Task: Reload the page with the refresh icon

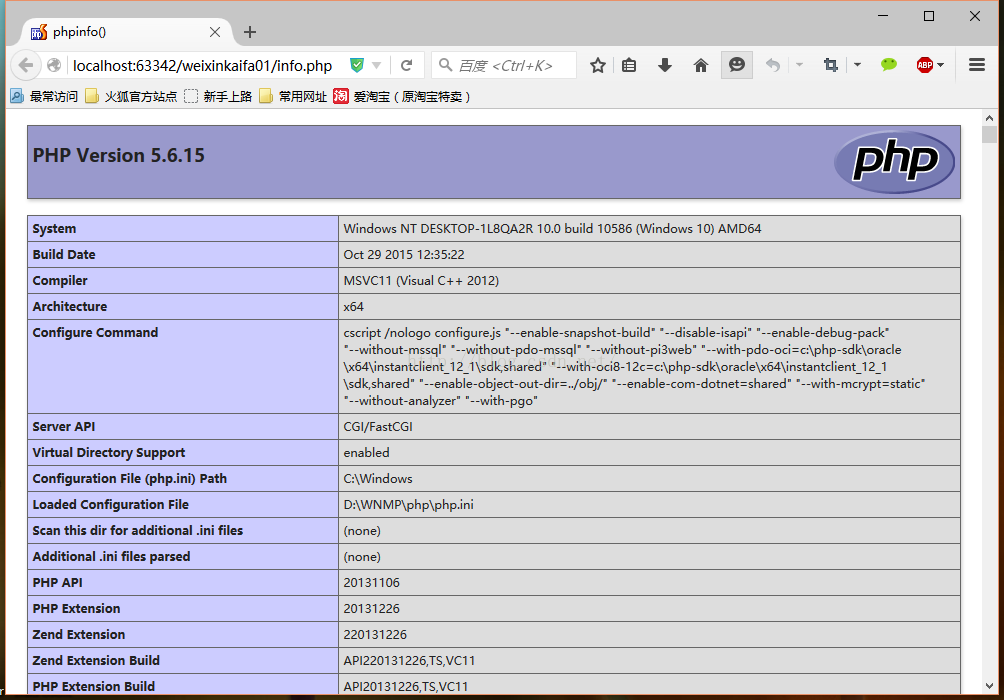Action: (x=406, y=65)
